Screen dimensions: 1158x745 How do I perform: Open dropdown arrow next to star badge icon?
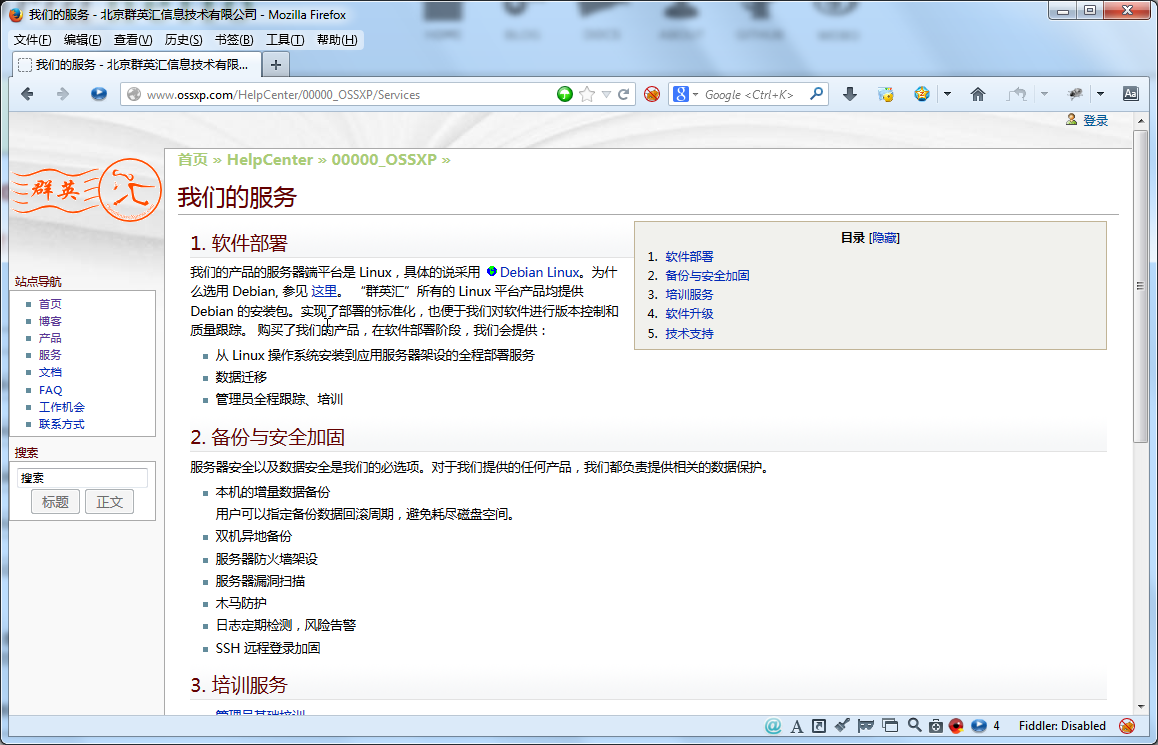click(x=948, y=95)
